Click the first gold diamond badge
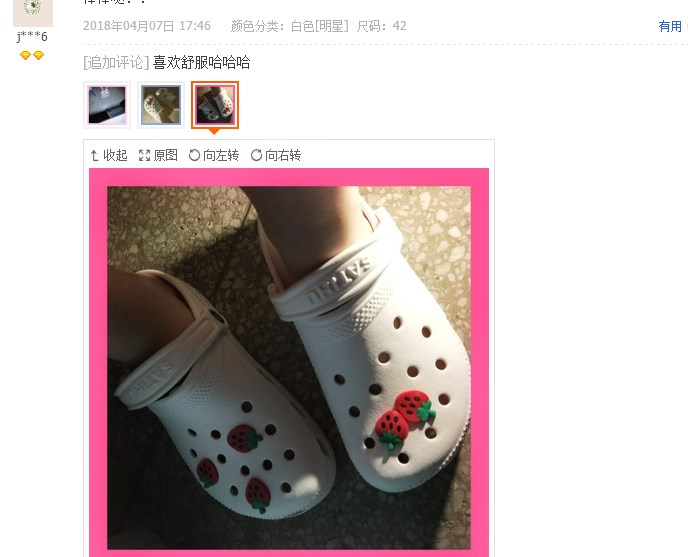The height and width of the screenshot is (557, 688). click(x=25, y=55)
